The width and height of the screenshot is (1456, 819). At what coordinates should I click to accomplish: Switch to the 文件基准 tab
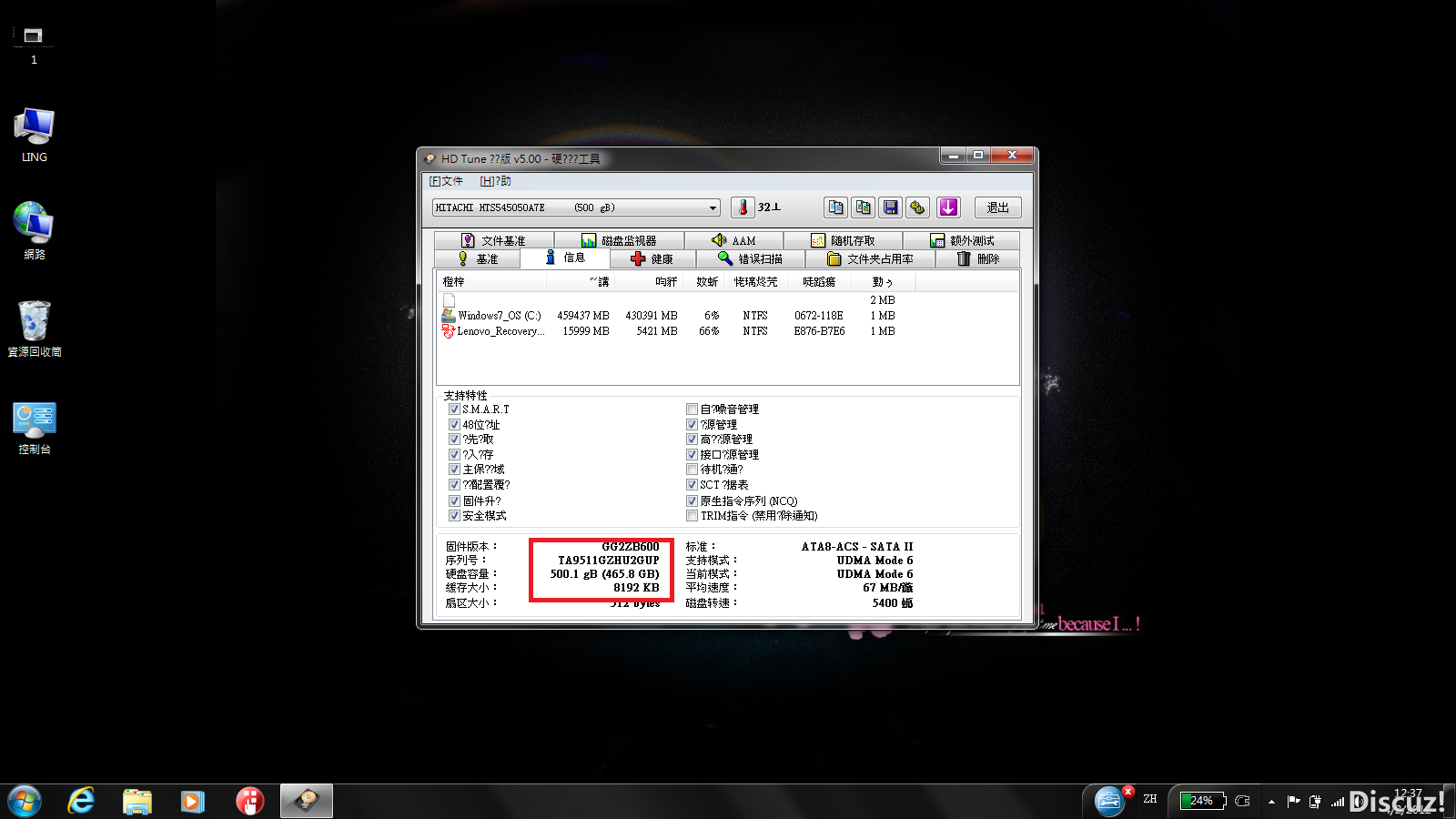pos(494,240)
